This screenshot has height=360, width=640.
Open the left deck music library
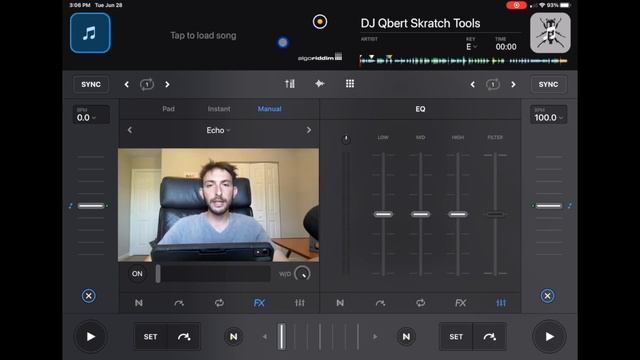click(90, 33)
